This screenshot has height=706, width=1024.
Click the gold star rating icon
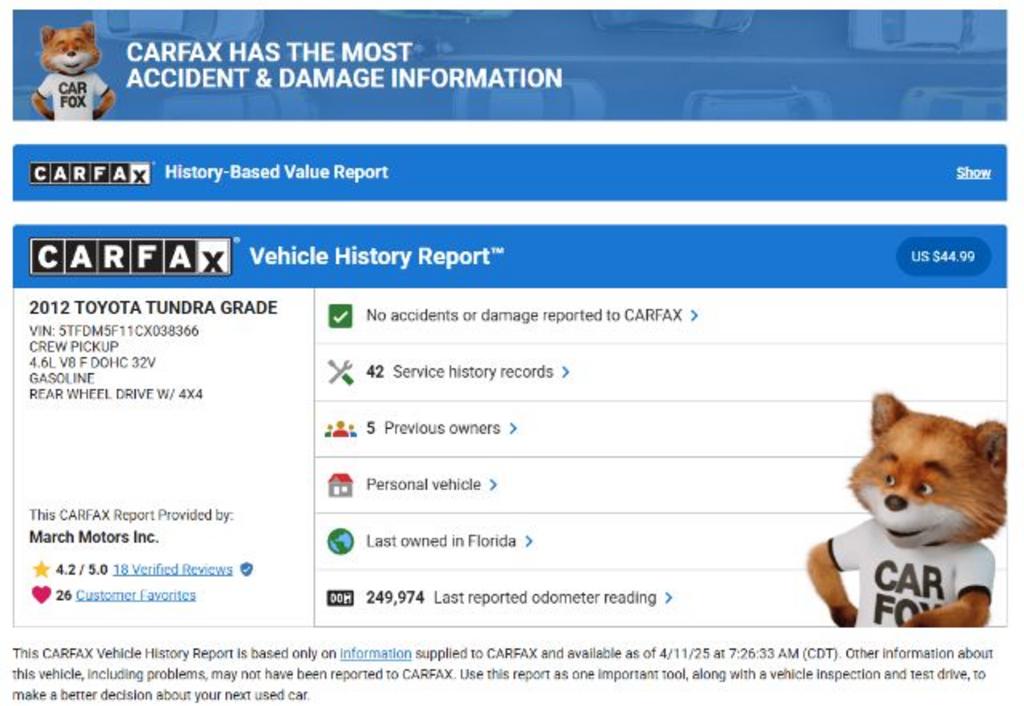click(x=41, y=570)
